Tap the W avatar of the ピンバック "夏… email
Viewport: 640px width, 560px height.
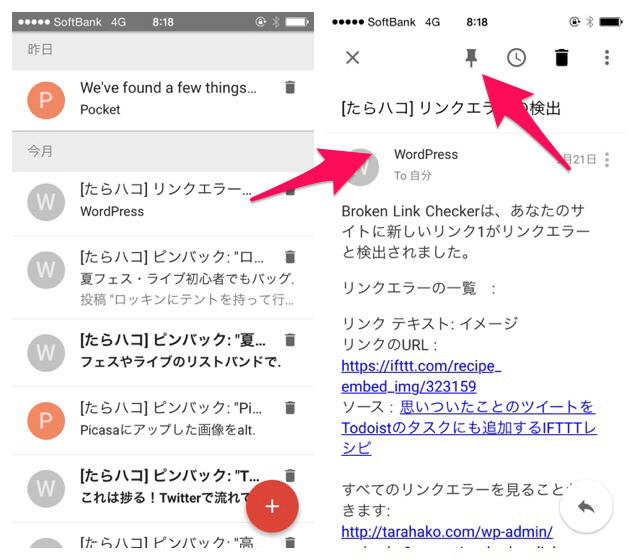point(46,353)
